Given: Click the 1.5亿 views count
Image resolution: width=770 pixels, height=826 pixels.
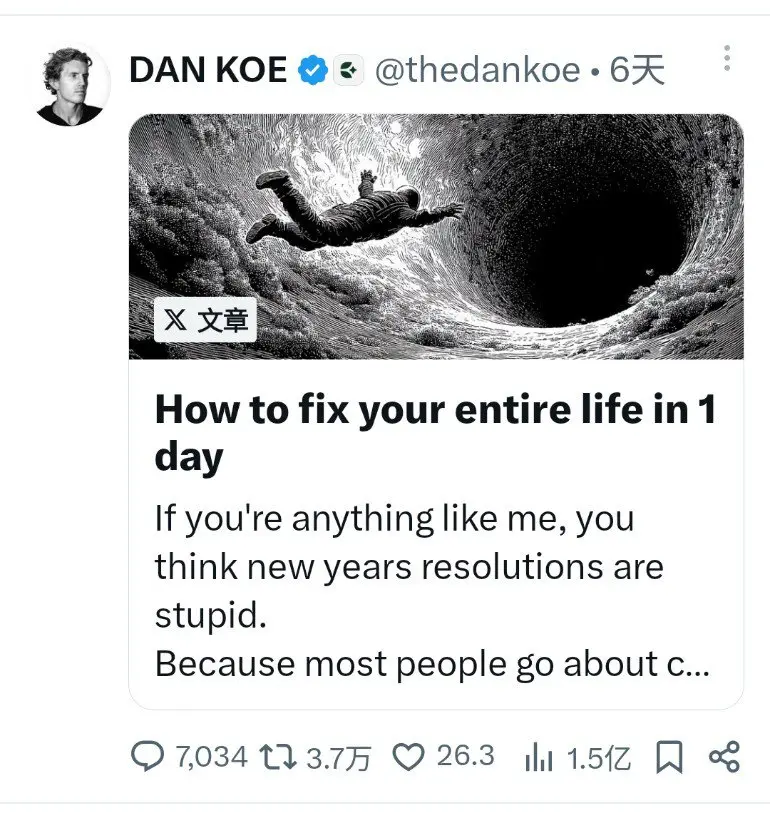Looking at the screenshot, I should coord(599,759).
